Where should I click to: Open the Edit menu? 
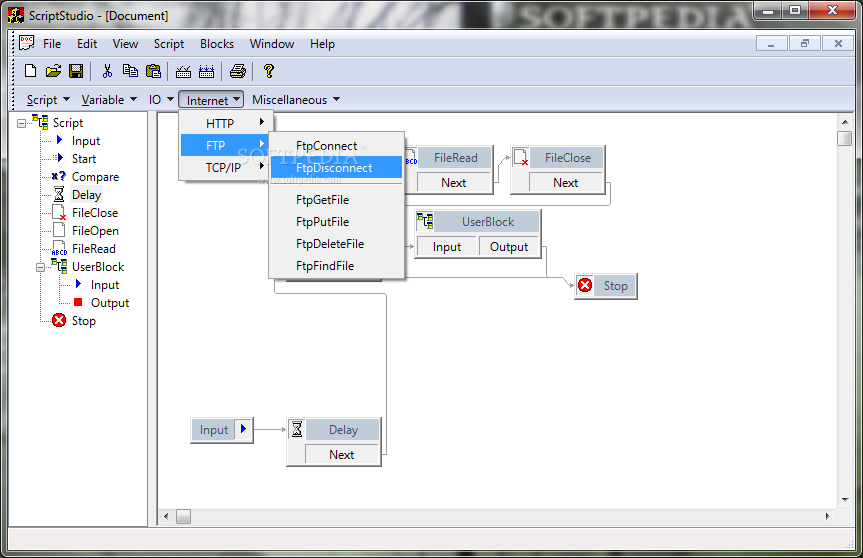pyautogui.click(x=87, y=43)
